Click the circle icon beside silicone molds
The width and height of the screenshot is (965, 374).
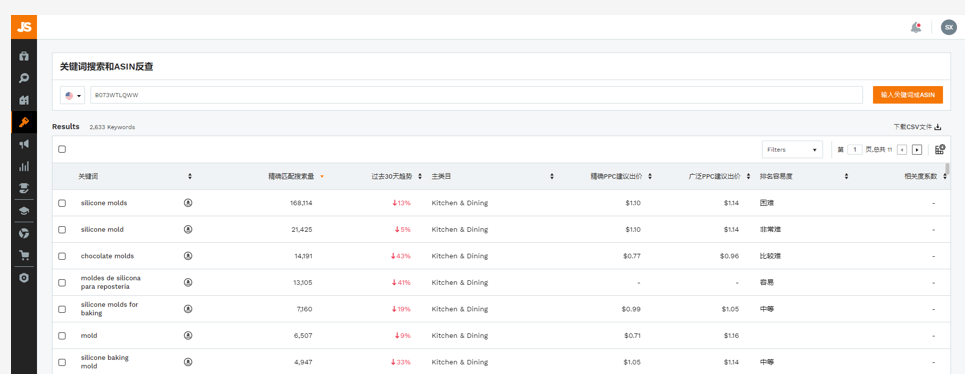(x=188, y=202)
